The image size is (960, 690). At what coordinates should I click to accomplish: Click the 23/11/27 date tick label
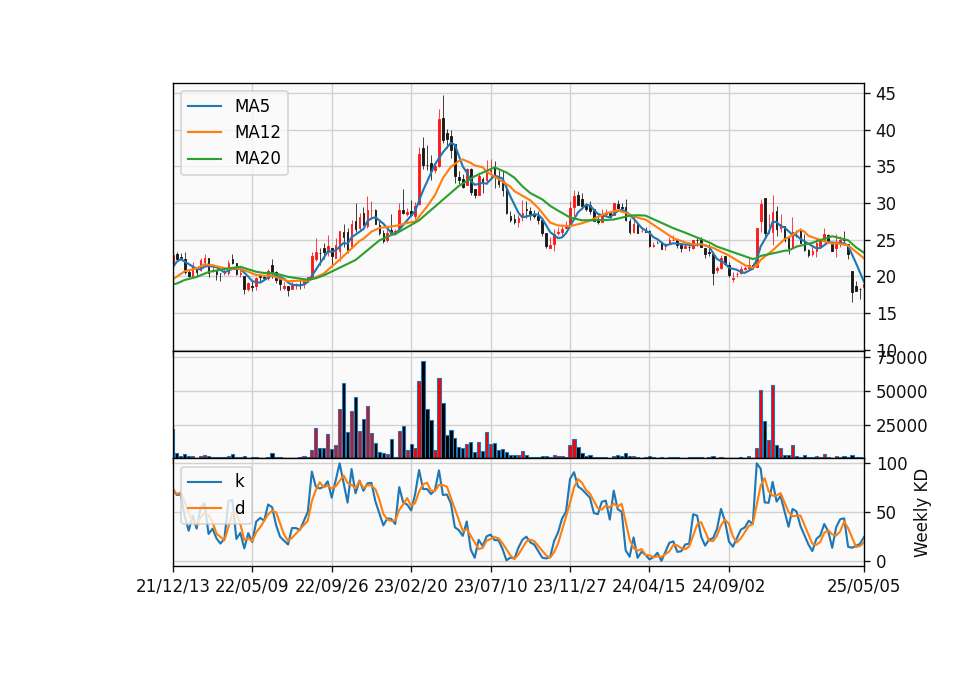click(x=569, y=587)
